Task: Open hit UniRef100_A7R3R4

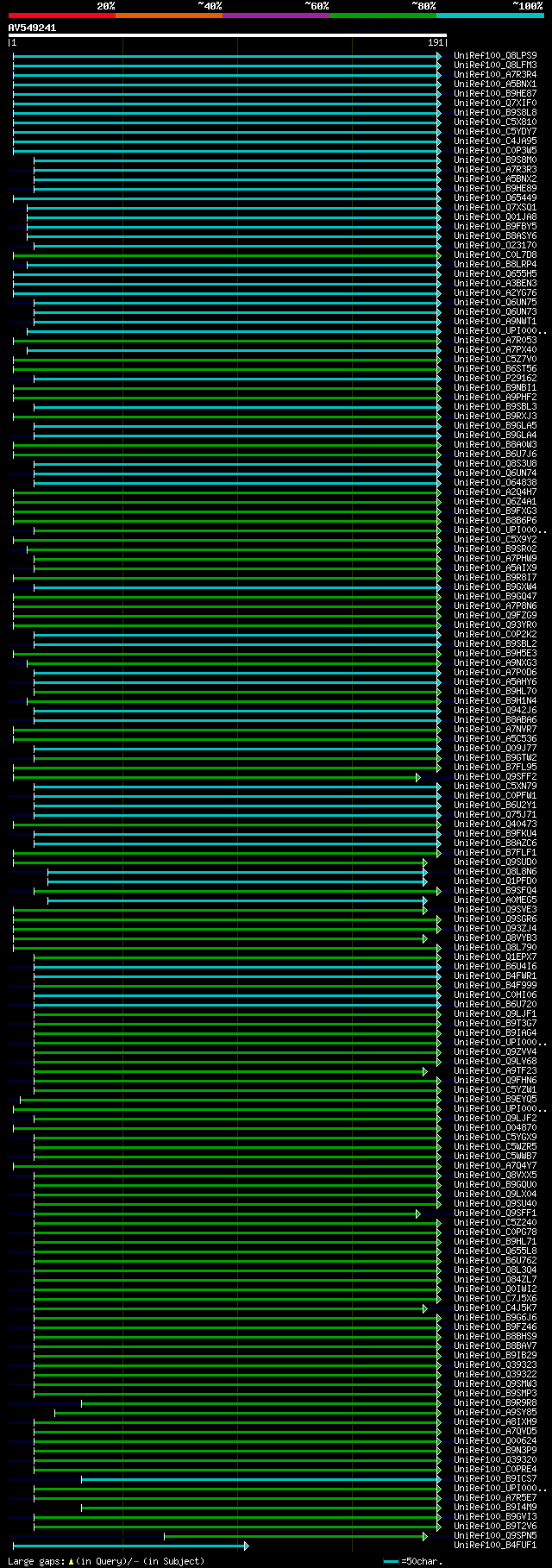Action: 495,75
